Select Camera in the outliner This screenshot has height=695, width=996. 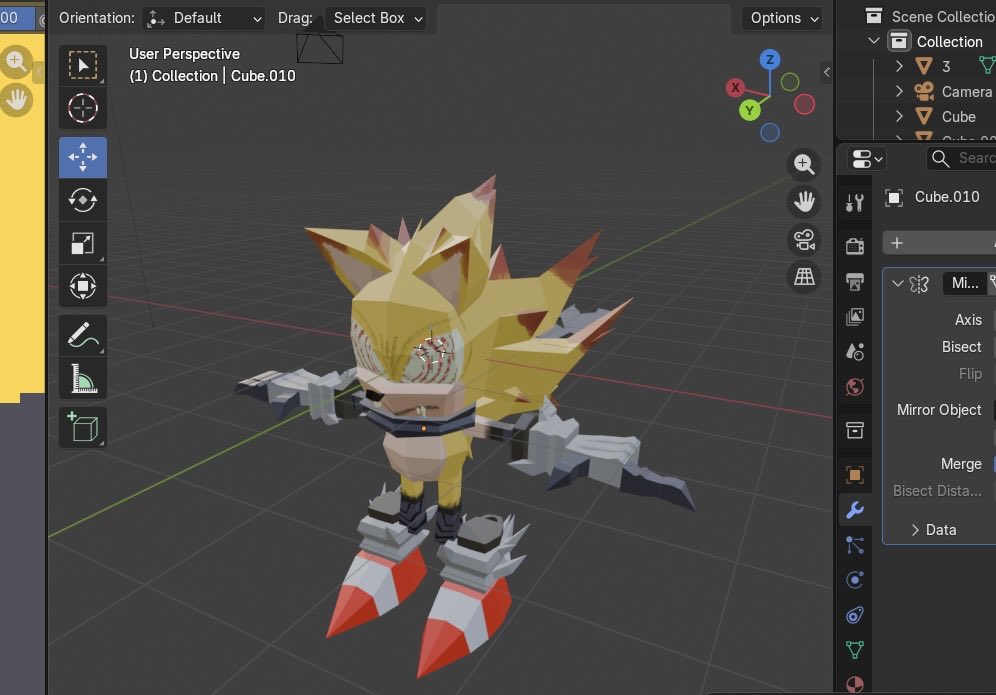click(966, 91)
